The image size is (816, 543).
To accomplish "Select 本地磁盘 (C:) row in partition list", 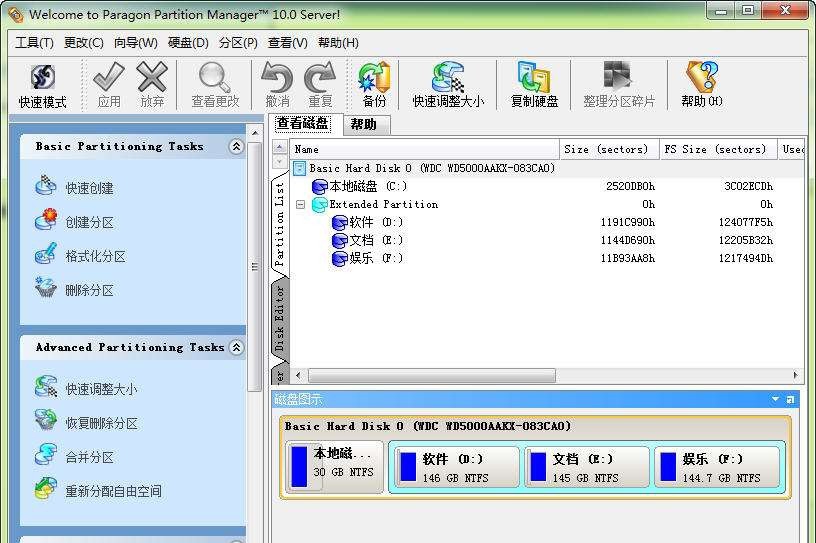I will tap(546, 186).
